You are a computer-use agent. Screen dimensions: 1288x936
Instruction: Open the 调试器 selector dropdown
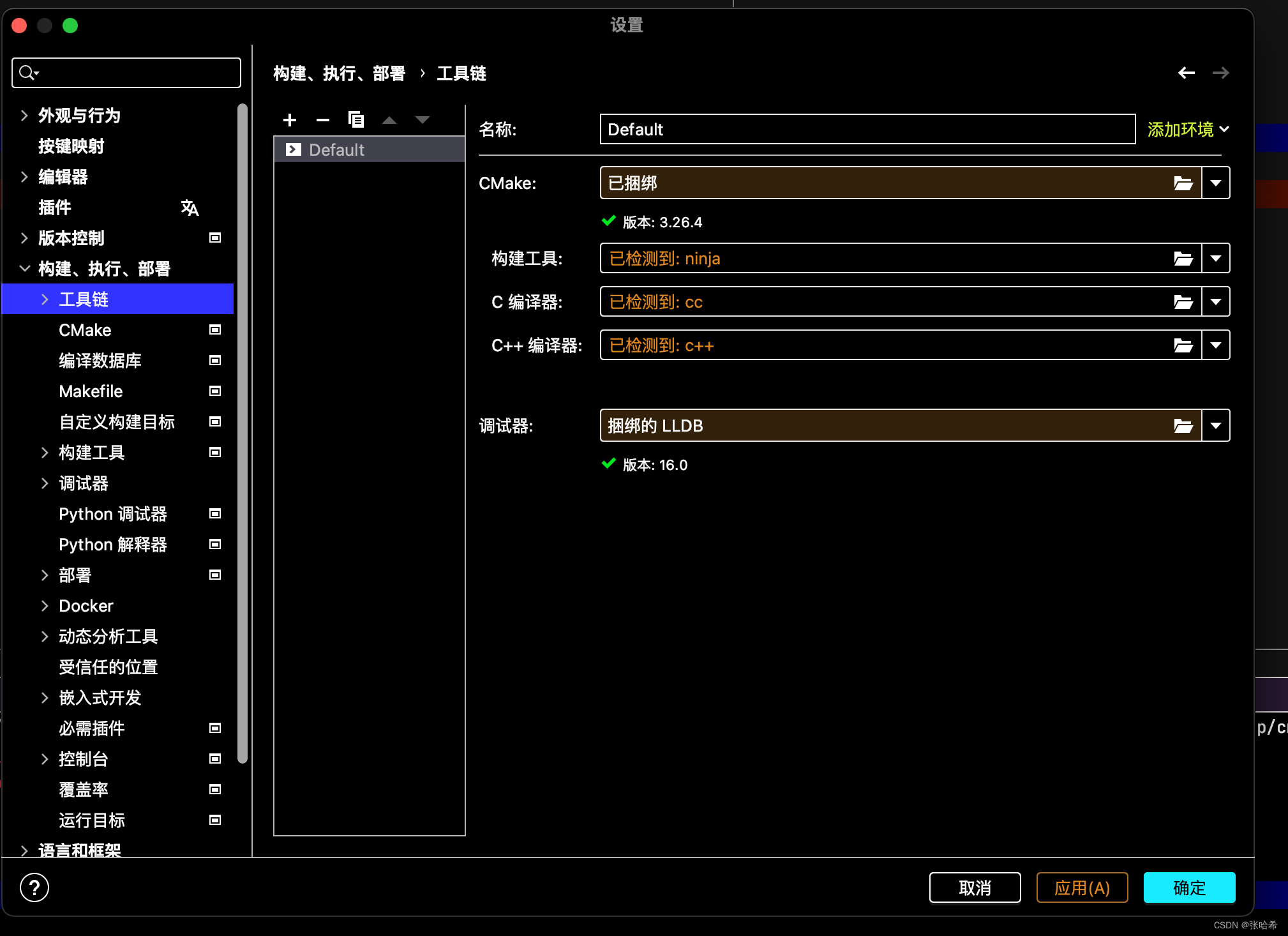(1215, 425)
